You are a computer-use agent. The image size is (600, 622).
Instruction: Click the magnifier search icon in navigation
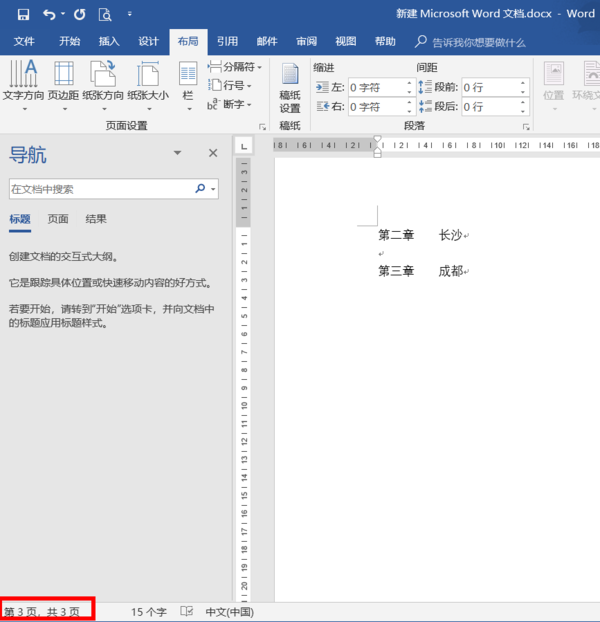coord(200,188)
